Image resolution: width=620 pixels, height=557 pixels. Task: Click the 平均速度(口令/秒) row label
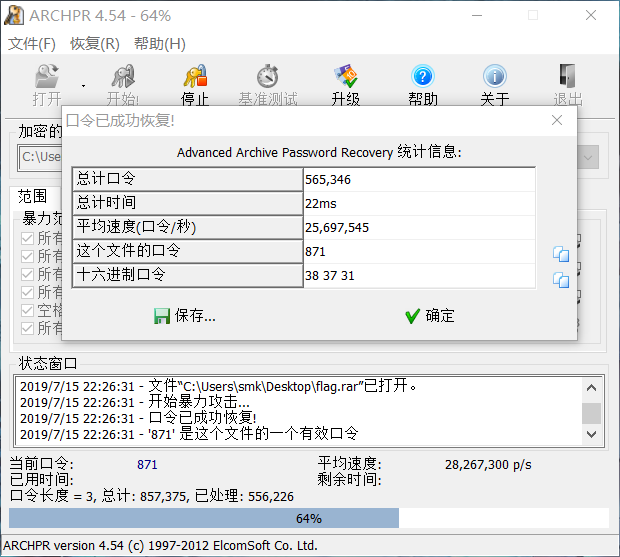click(x=188, y=227)
